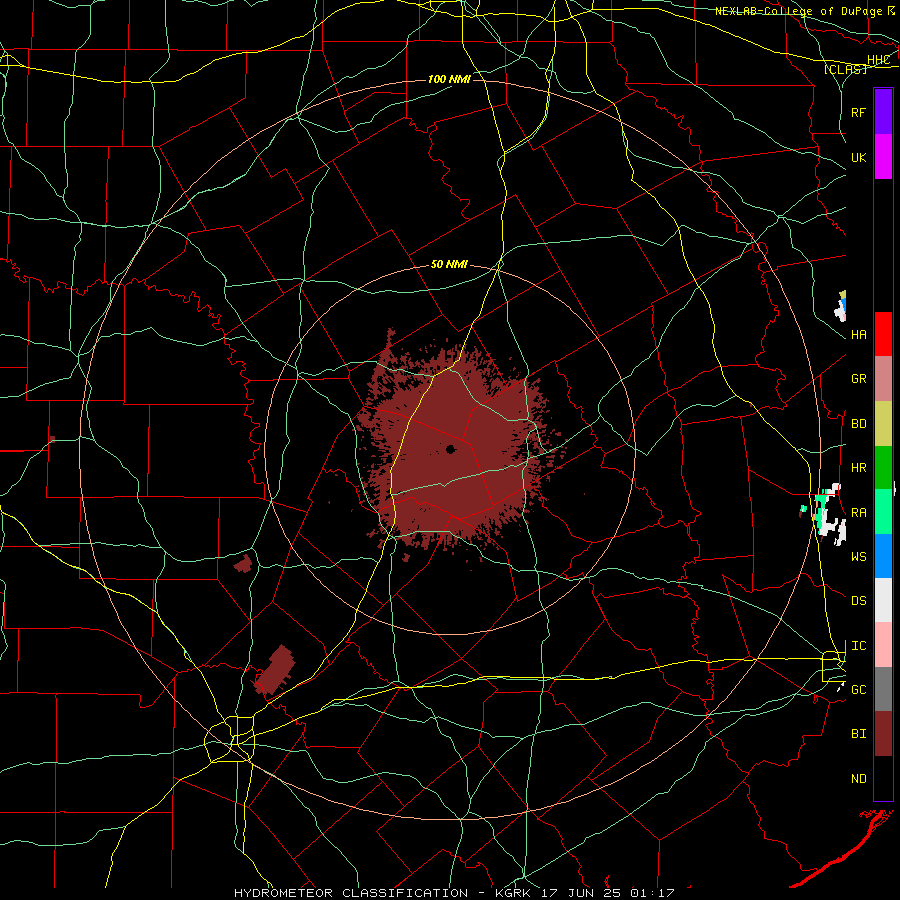Click the DS white legend swatch

(883, 600)
